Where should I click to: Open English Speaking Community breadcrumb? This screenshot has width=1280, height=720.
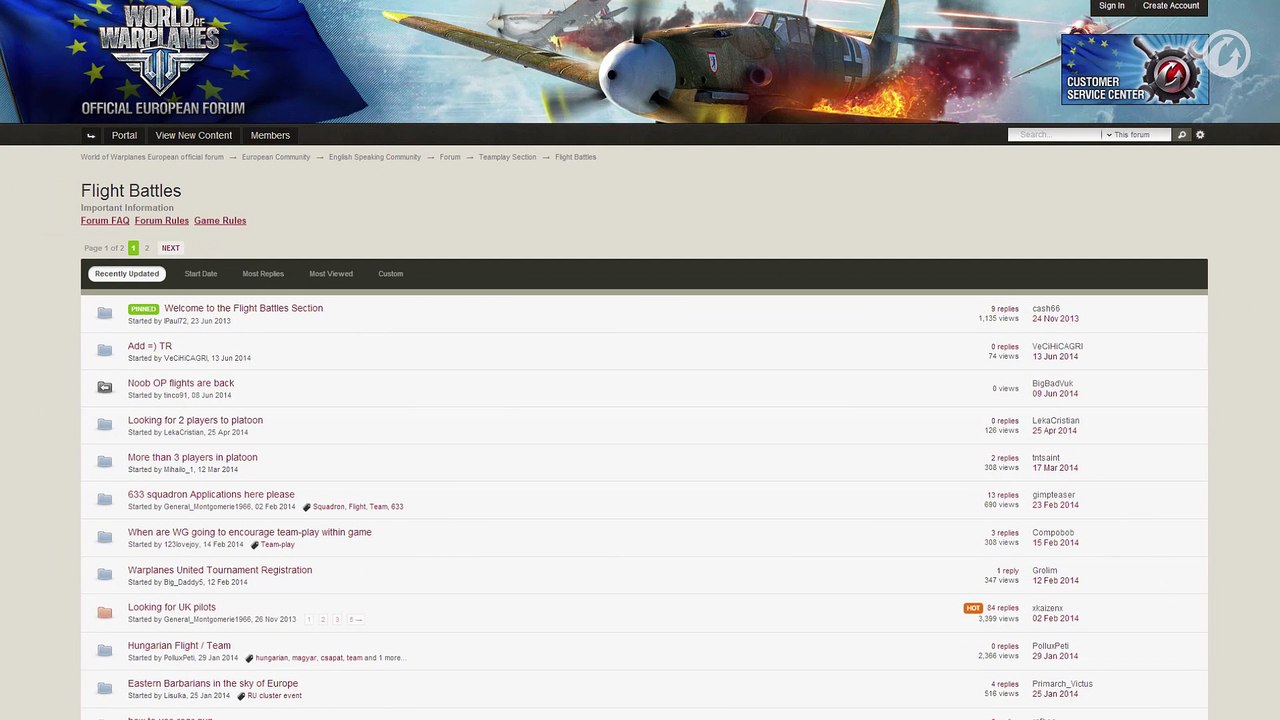click(x=375, y=157)
